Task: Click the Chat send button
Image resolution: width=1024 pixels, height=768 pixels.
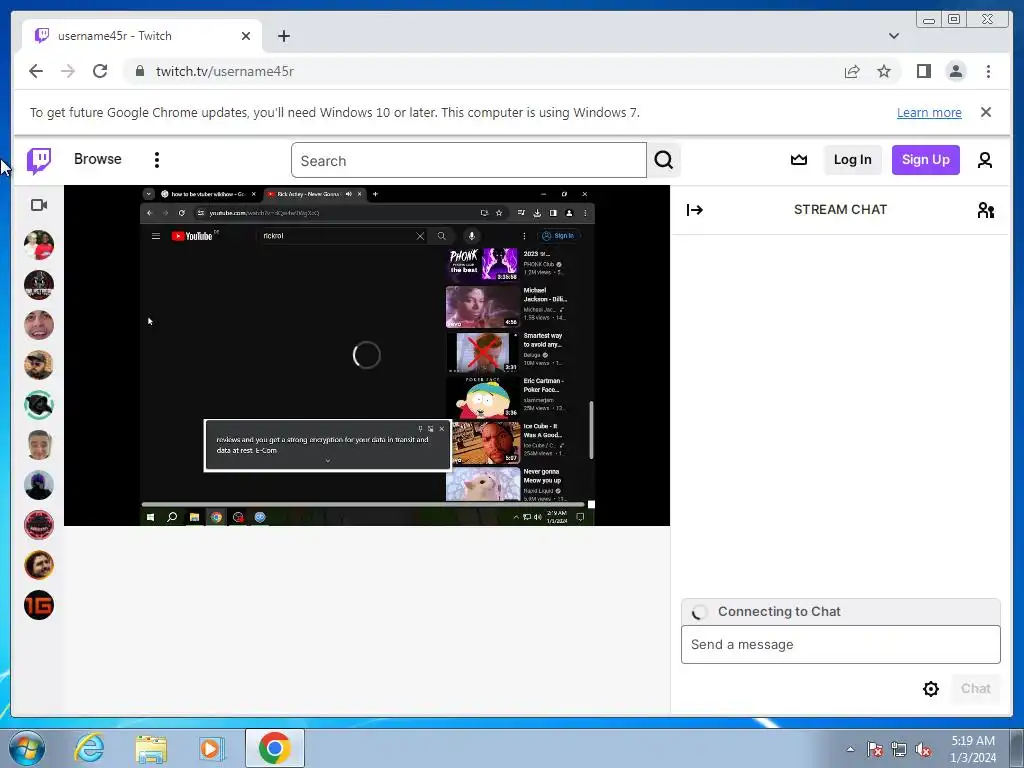Action: (x=976, y=688)
